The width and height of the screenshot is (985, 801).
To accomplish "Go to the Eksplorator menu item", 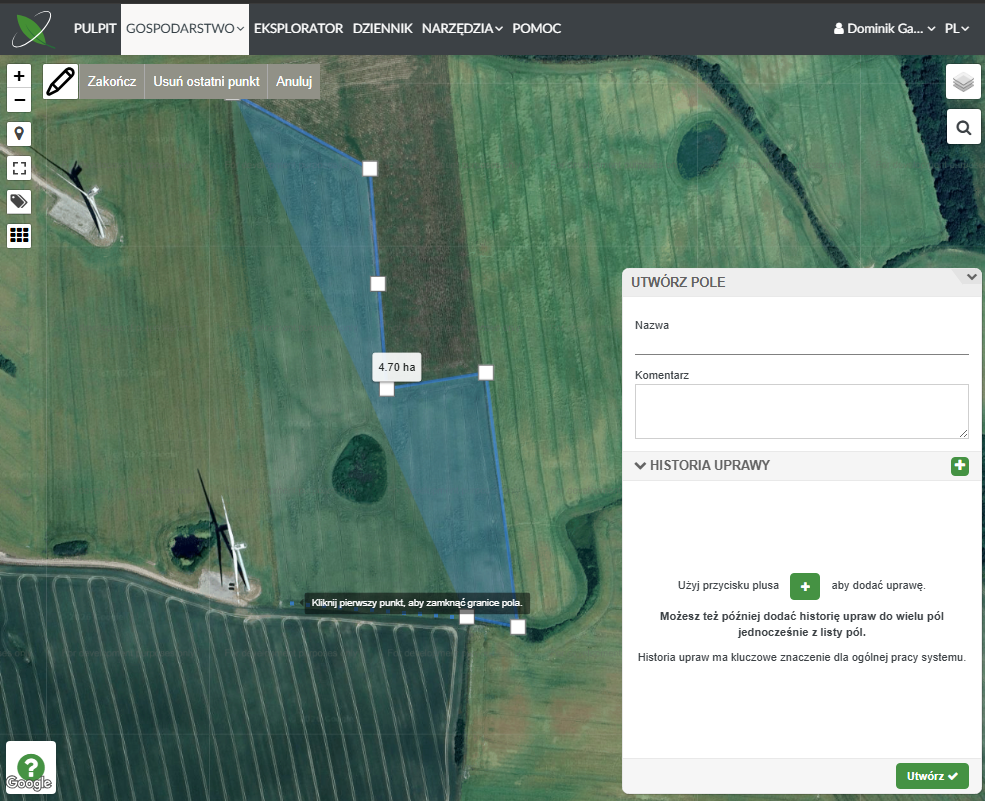I will (x=298, y=29).
